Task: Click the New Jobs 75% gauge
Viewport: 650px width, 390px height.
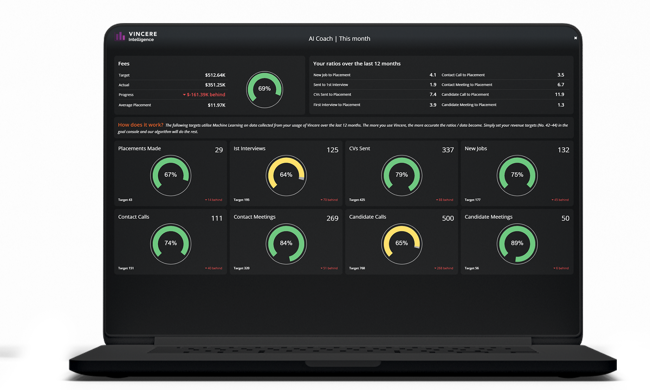Action: (517, 175)
